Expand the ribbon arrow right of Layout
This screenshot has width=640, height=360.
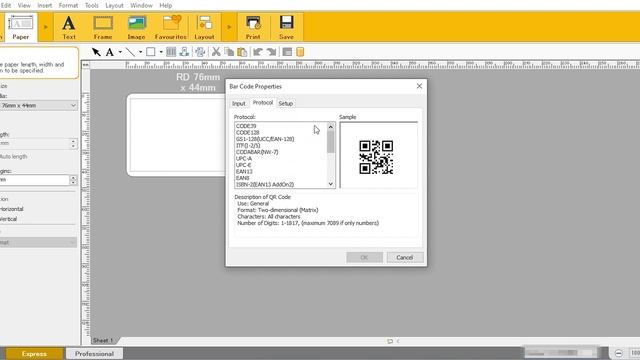(229, 27)
